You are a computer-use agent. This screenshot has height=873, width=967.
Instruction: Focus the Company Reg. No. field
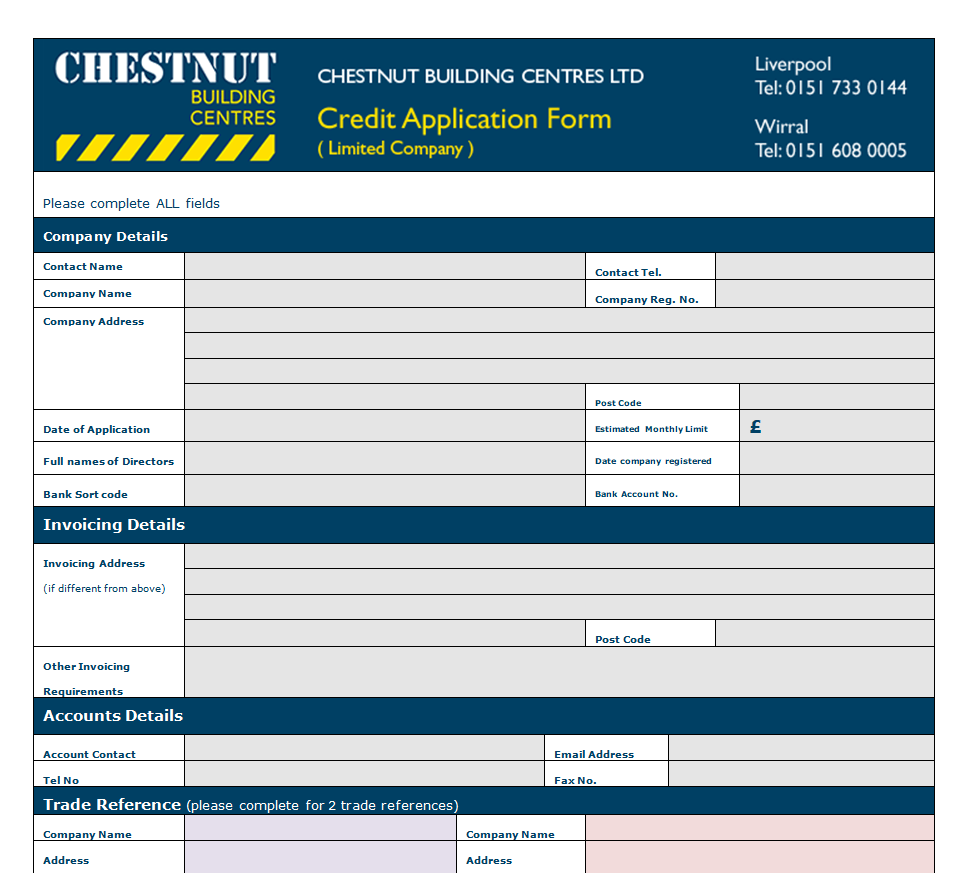click(x=824, y=294)
